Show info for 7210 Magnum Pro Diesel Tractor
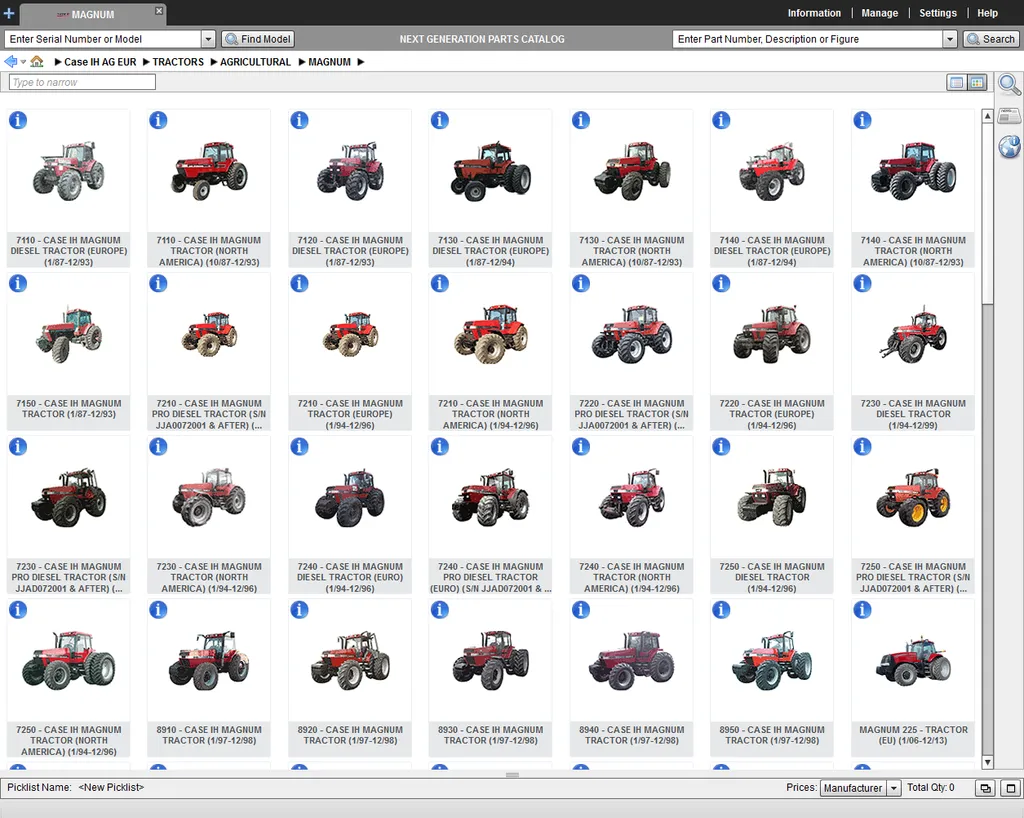Image resolution: width=1024 pixels, height=818 pixels. (x=158, y=283)
